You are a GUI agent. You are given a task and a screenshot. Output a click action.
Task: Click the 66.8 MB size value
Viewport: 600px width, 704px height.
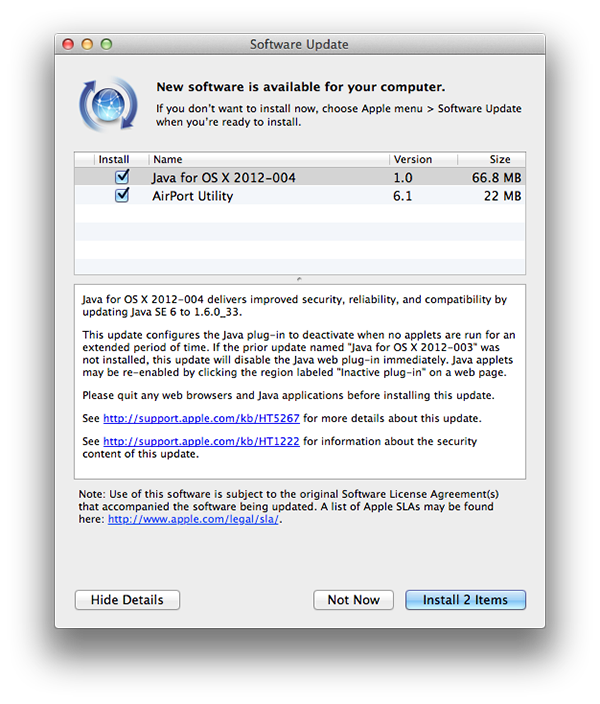point(496,178)
